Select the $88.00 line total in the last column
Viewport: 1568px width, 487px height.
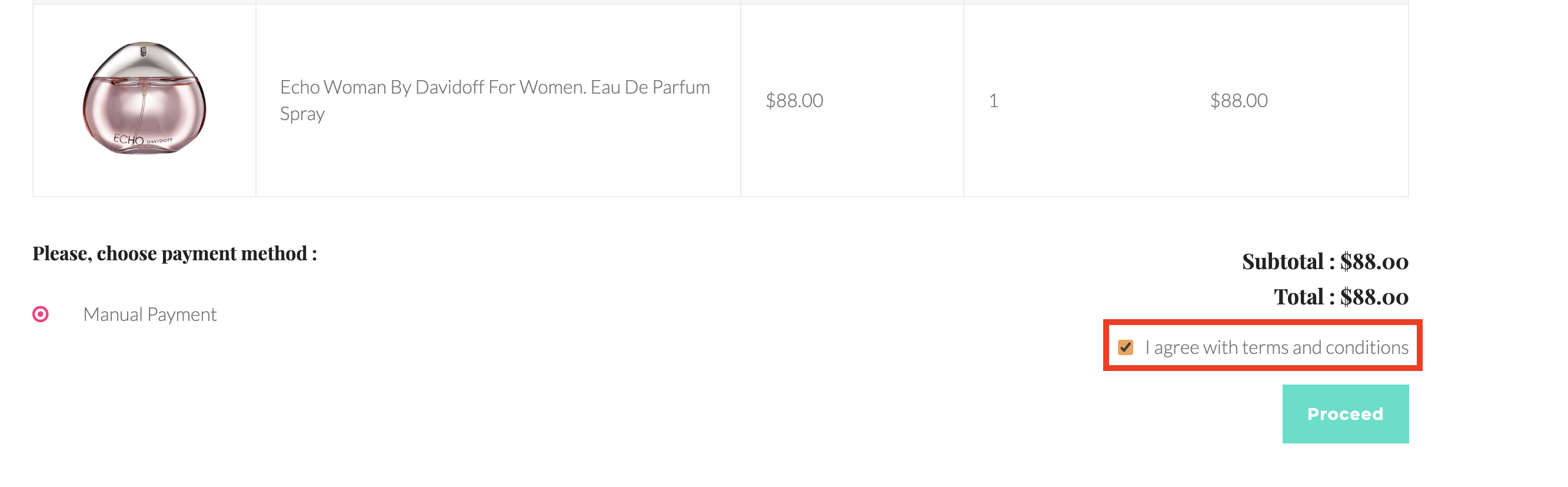coord(1239,101)
